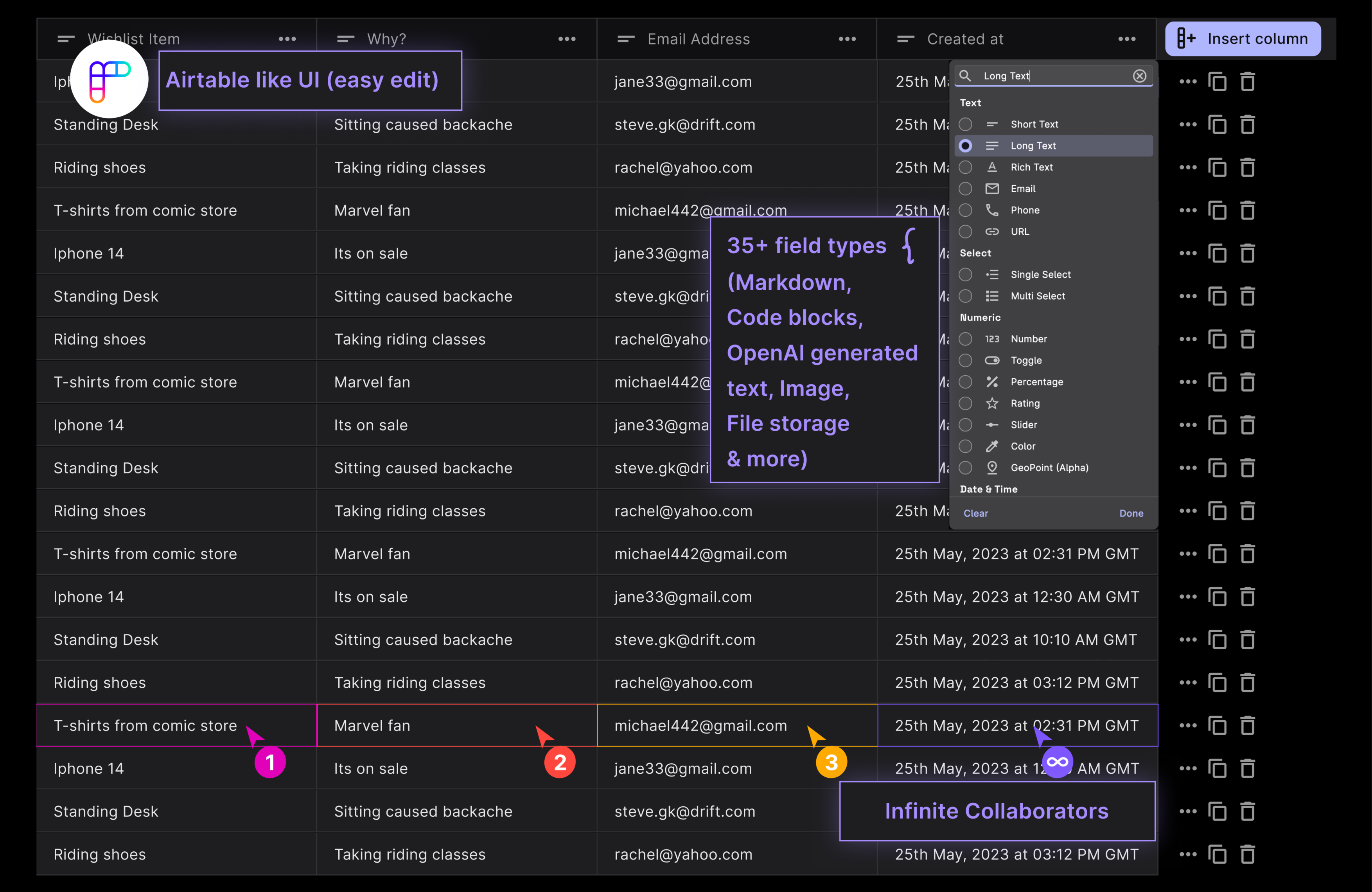Click the Email Address column type icon
Screen dimensions: 1372x892
(x=626, y=39)
